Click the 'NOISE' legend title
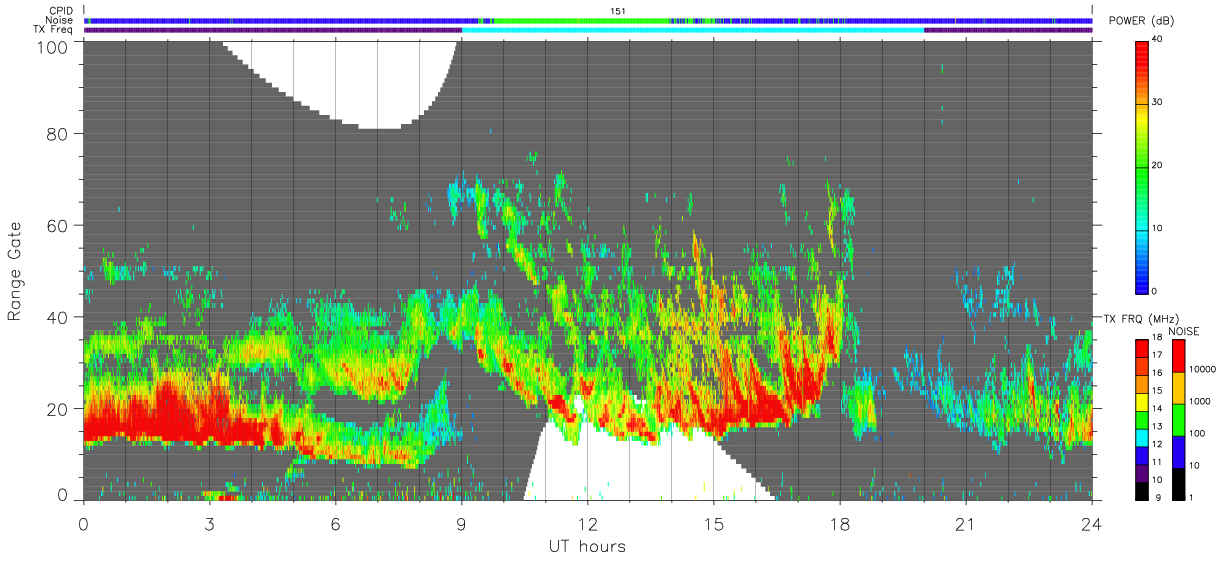 point(1183,330)
